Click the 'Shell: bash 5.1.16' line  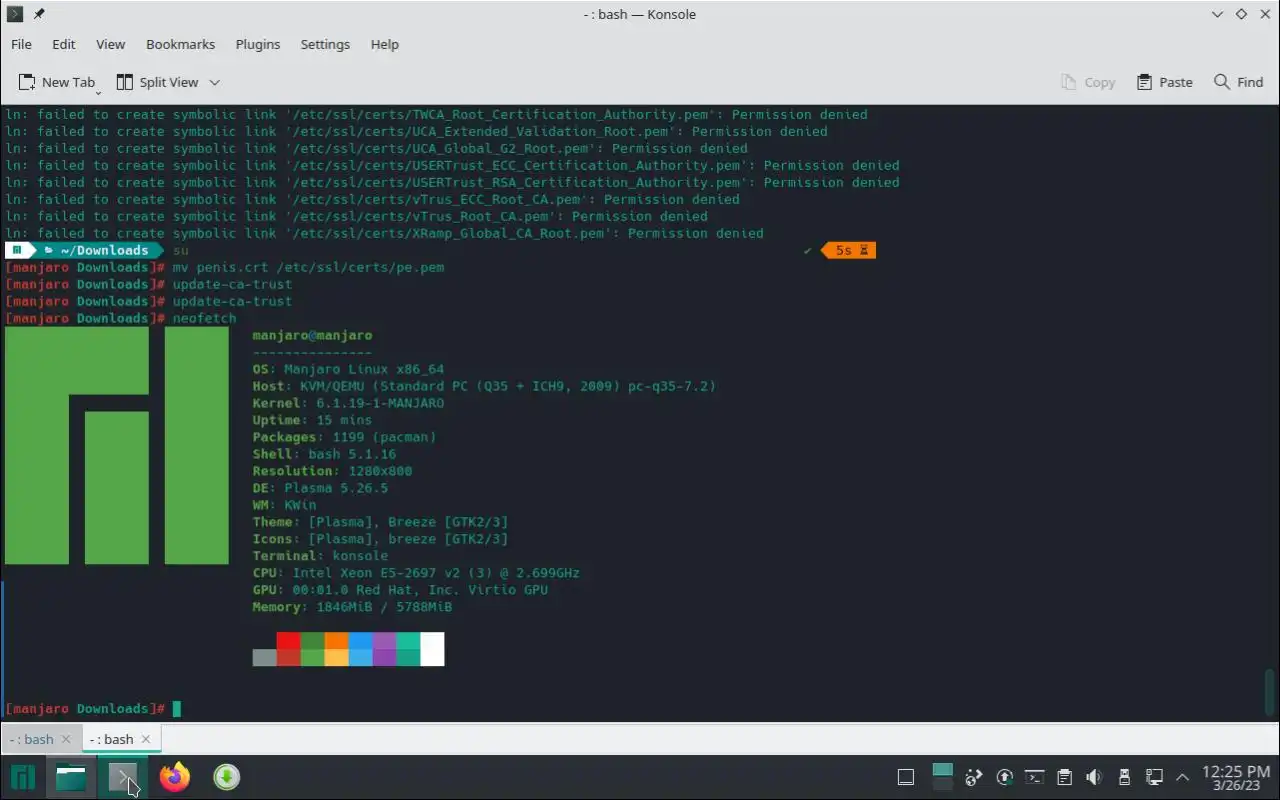[324, 454]
